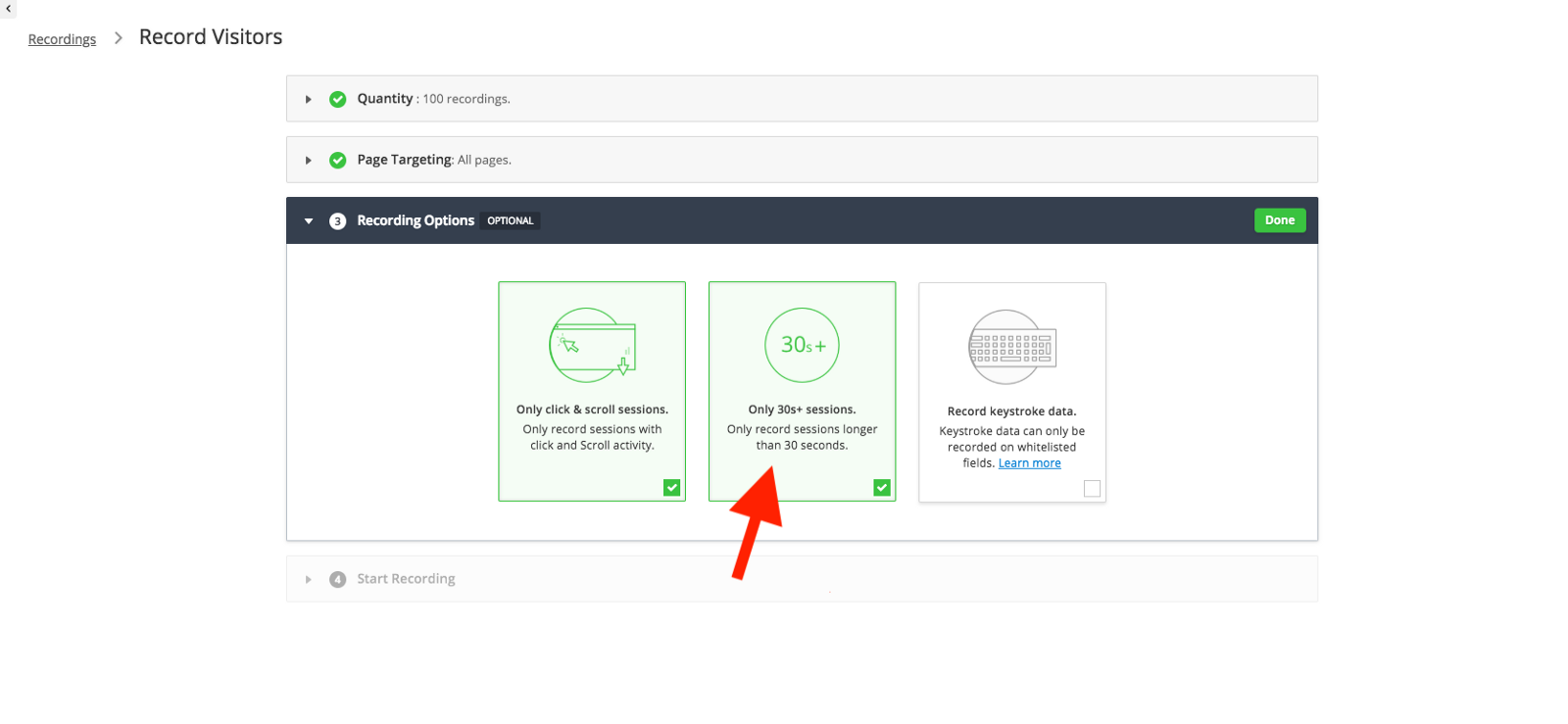Viewport: 1568px width, 724px height.
Task: Enable Record keystroke data checkbox
Action: point(1092,489)
